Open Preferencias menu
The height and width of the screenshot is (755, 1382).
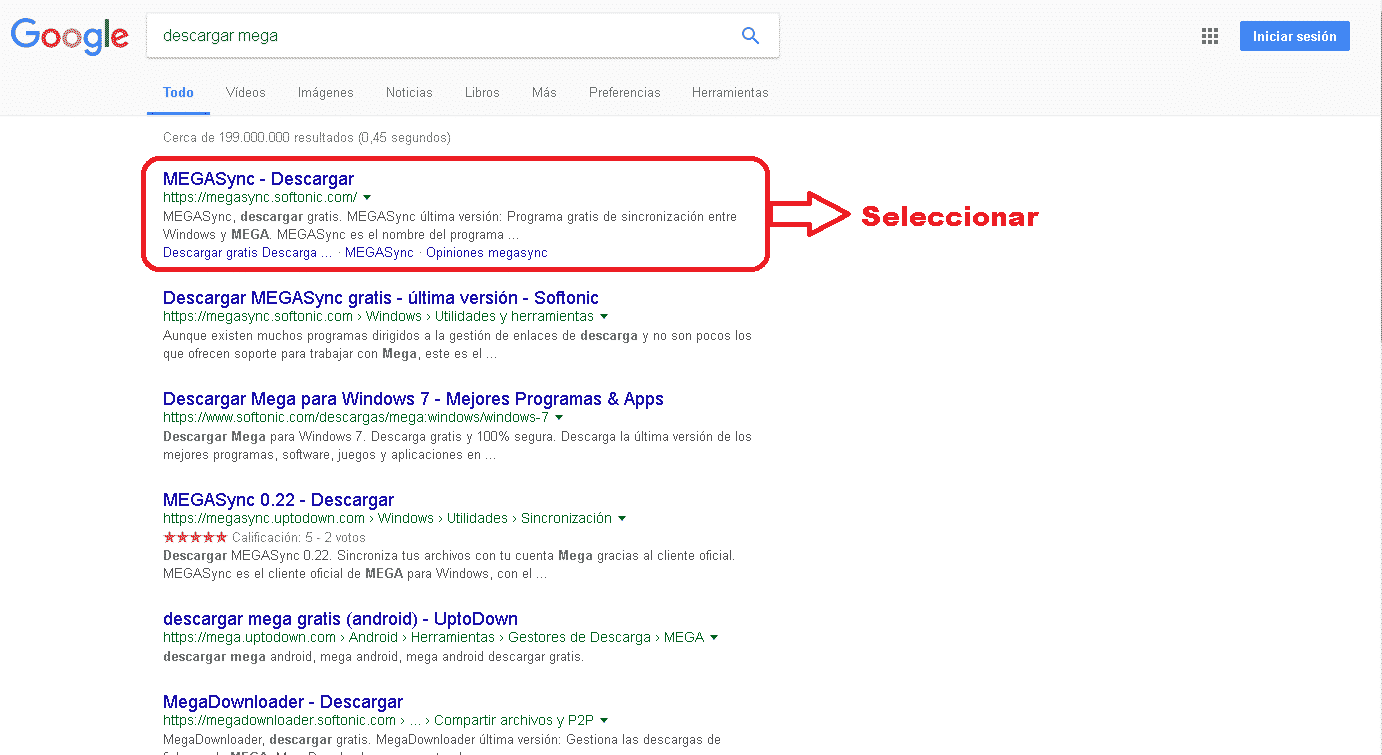624,92
